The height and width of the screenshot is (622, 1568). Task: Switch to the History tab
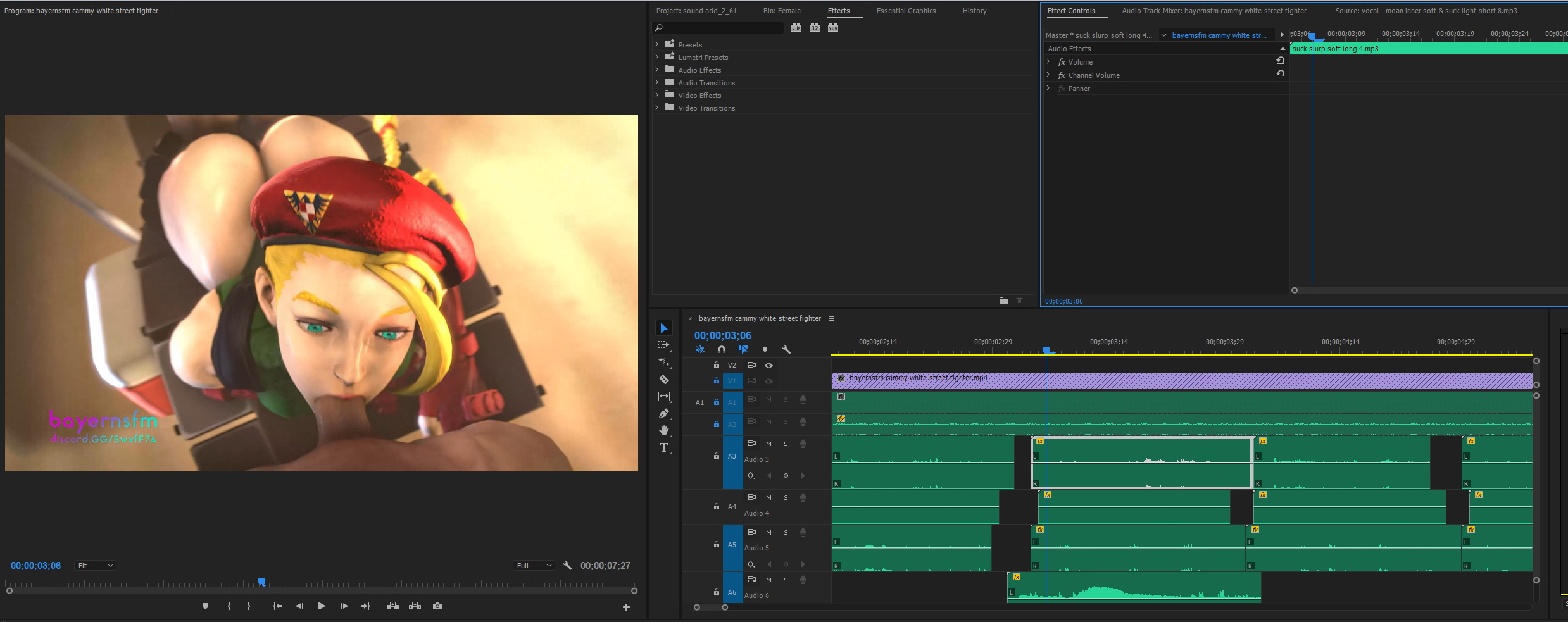(974, 11)
